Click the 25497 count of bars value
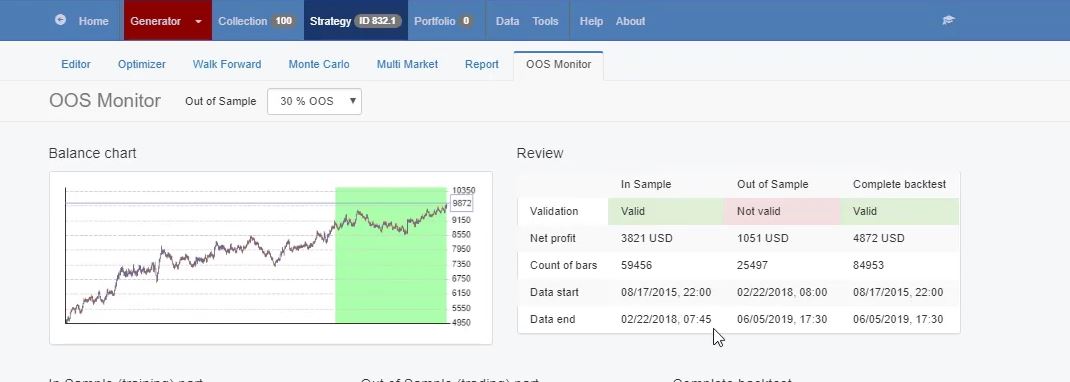1070x382 pixels. tap(753, 265)
